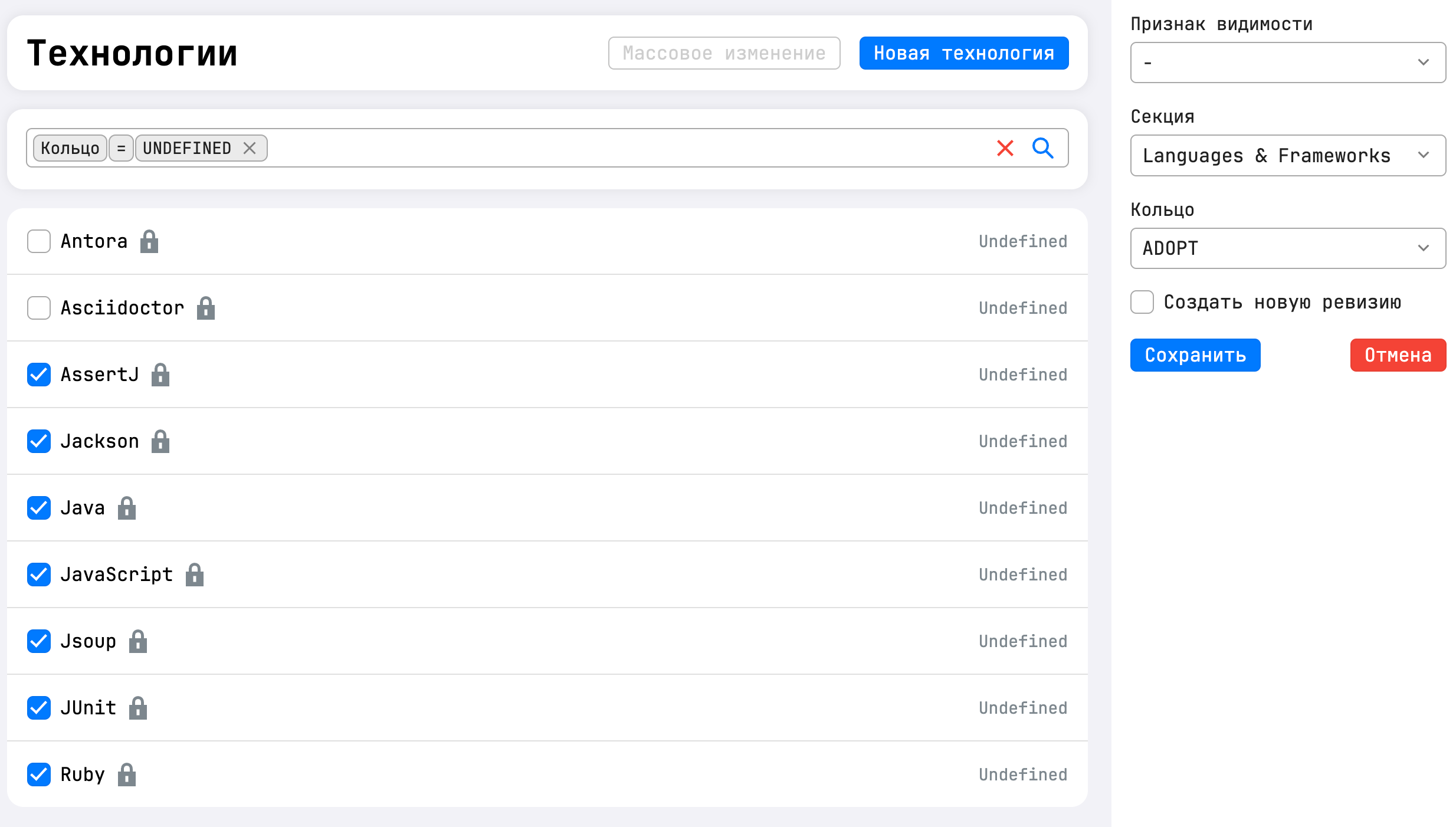Check the Asciidoctor checkbox
Viewport: 1456px width, 827px height.
[x=39, y=308]
